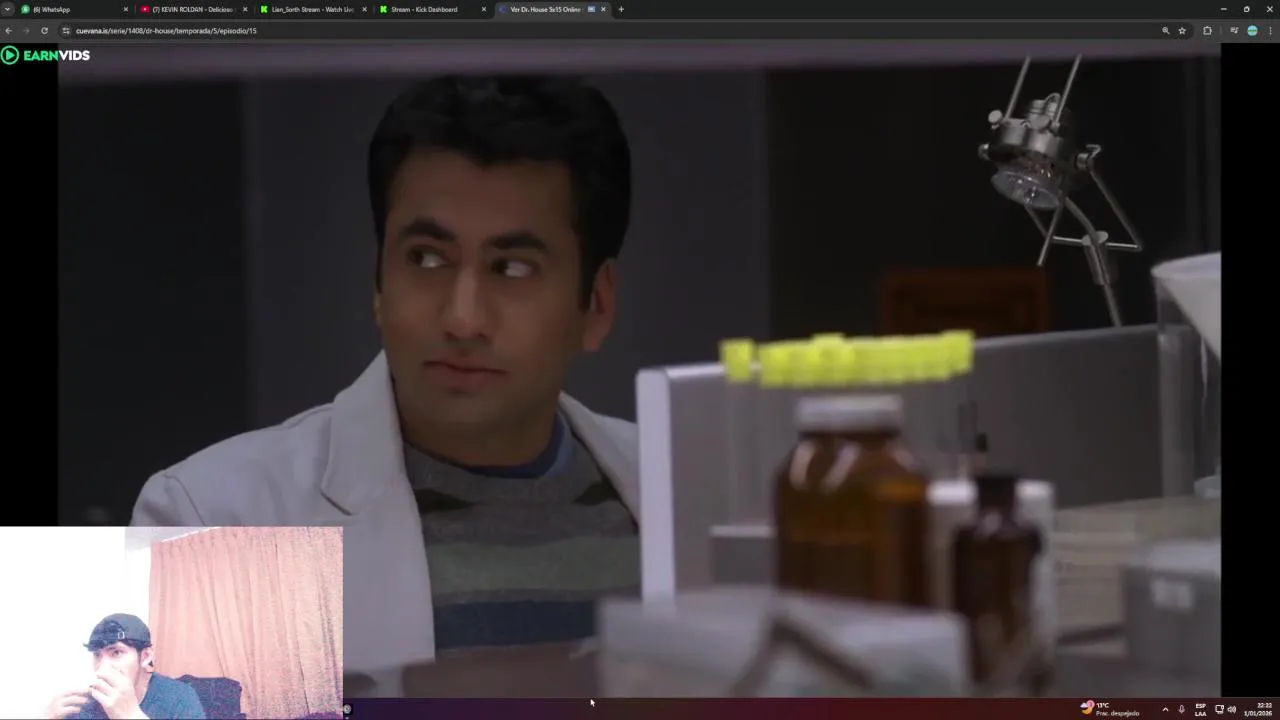
Task: Bookmark this page with the star
Action: tap(1182, 31)
